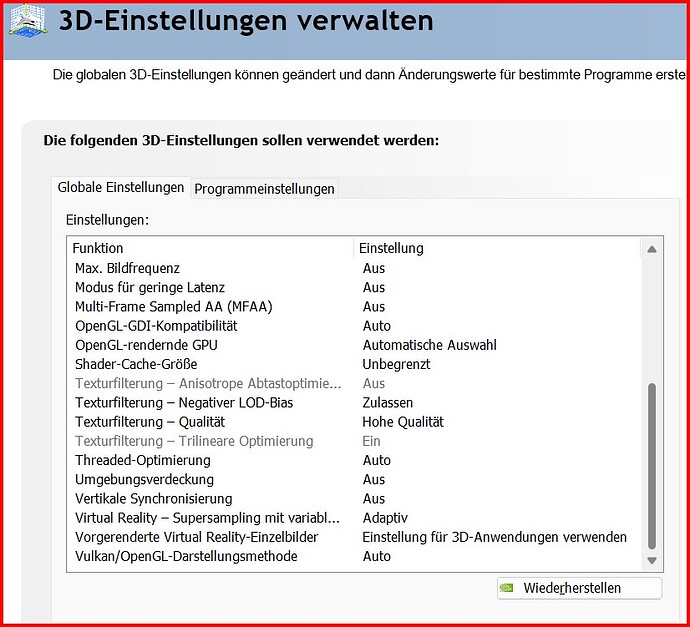Viewport: 690px width, 627px height.
Task: Click the Adaptiv value
Action: (x=385, y=518)
